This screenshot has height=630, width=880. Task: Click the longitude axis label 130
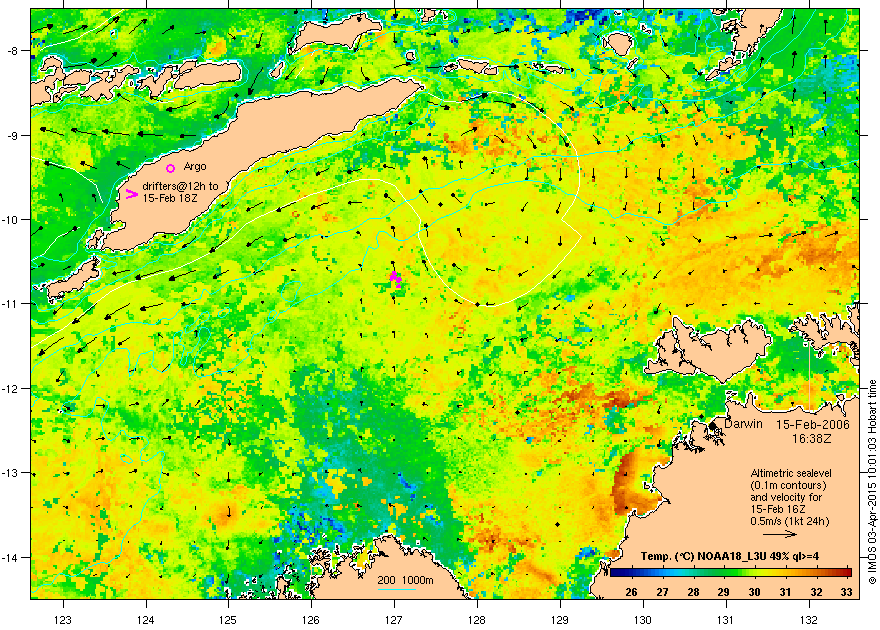[643, 620]
